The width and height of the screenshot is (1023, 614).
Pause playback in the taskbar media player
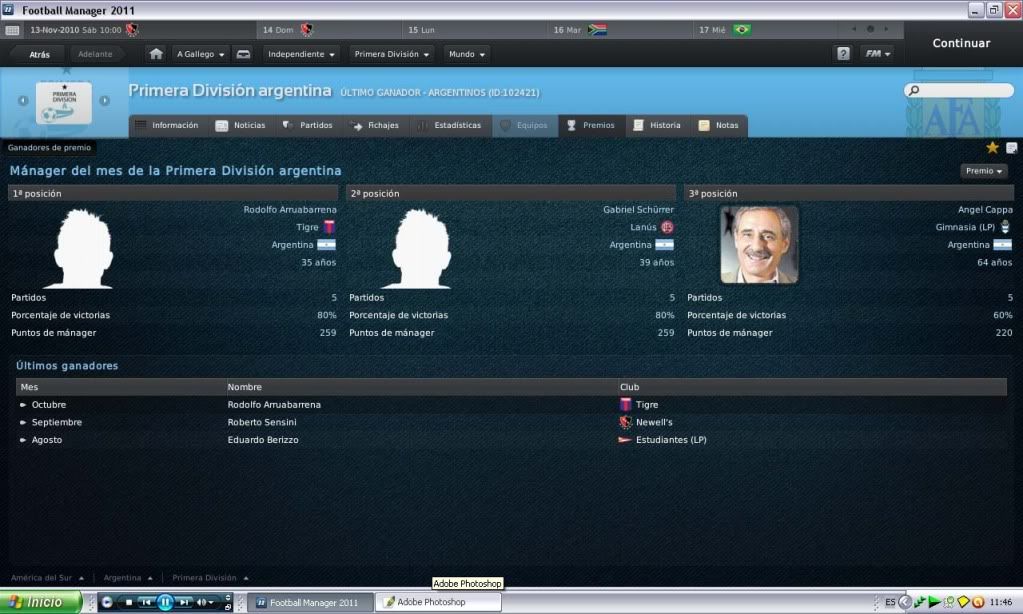(165, 602)
